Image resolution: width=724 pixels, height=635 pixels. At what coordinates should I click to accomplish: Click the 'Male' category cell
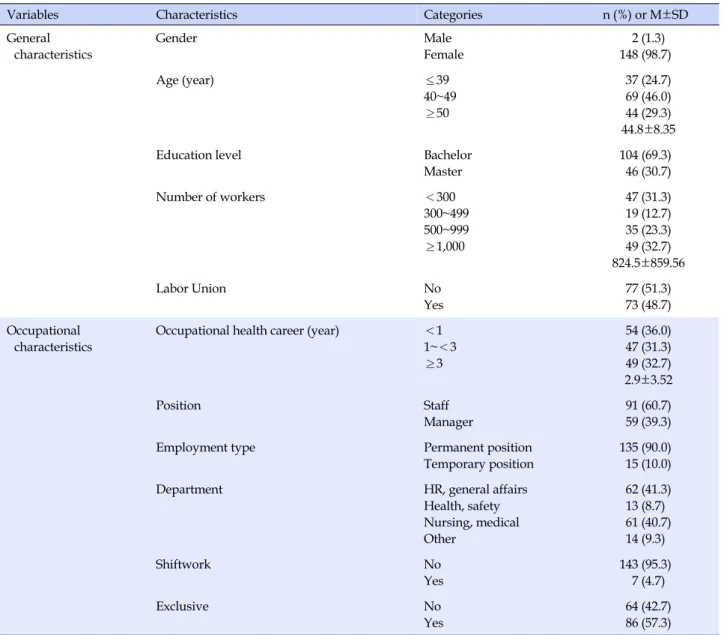tap(437, 38)
